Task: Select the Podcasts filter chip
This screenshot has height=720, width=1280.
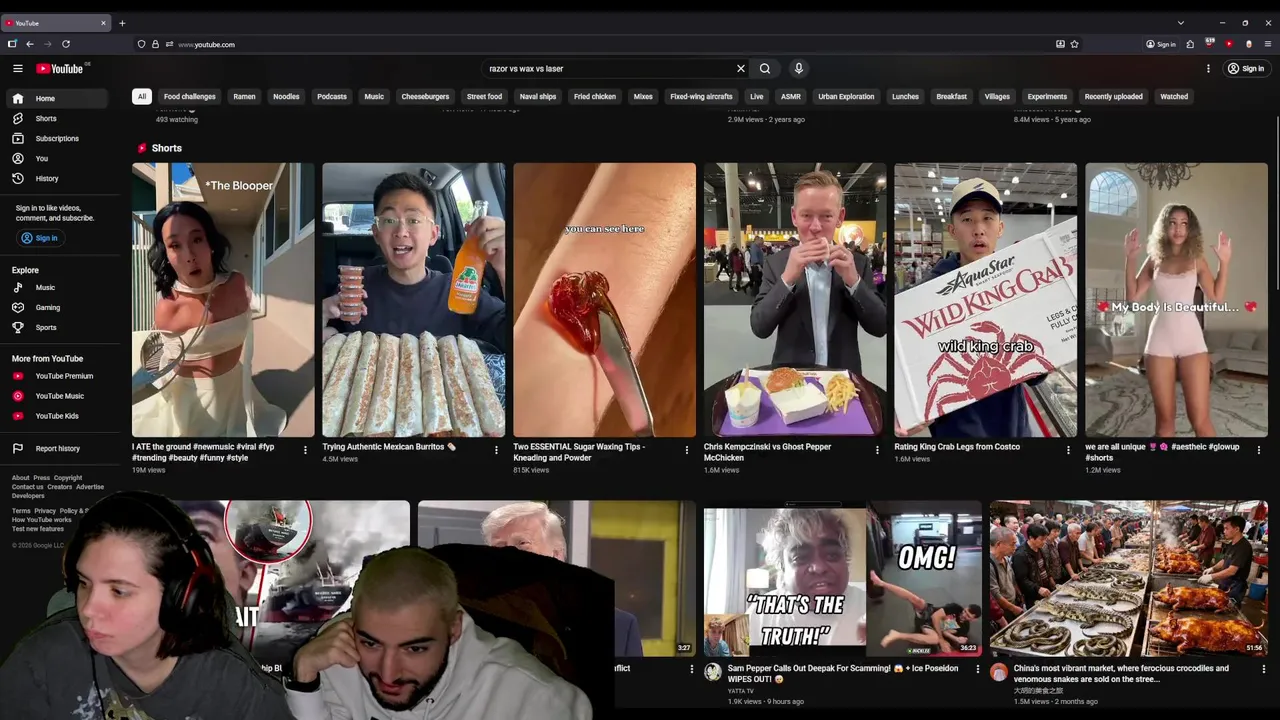Action: coord(332,97)
